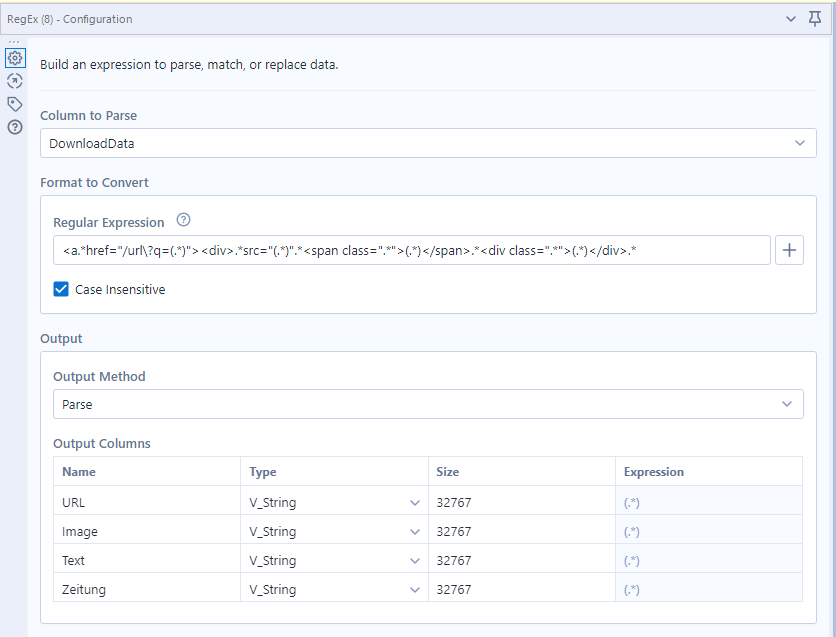This screenshot has height=637, width=836.
Task: Open the Help question mark icon
Action: [x=15, y=127]
